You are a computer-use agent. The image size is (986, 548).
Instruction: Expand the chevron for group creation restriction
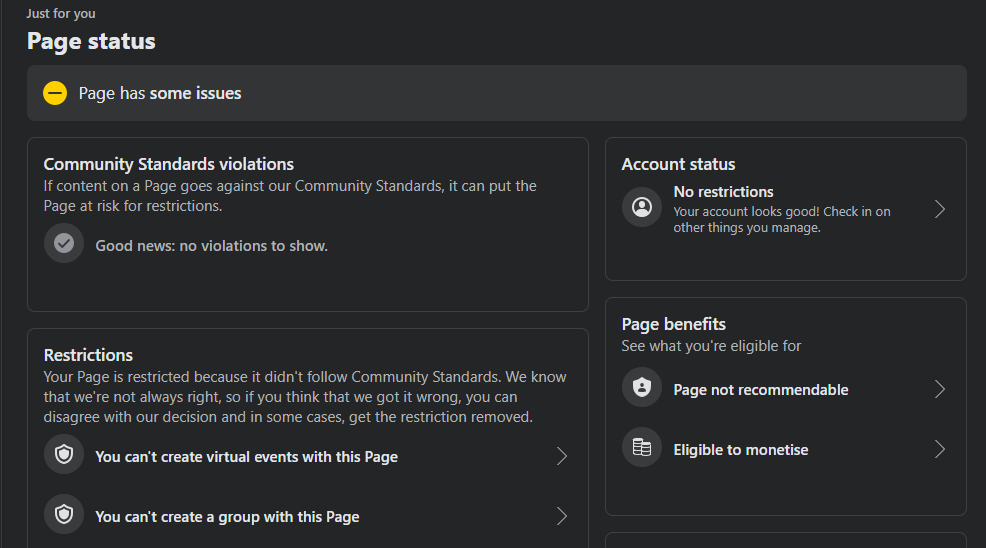pyautogui.click(x=561, y=517)
